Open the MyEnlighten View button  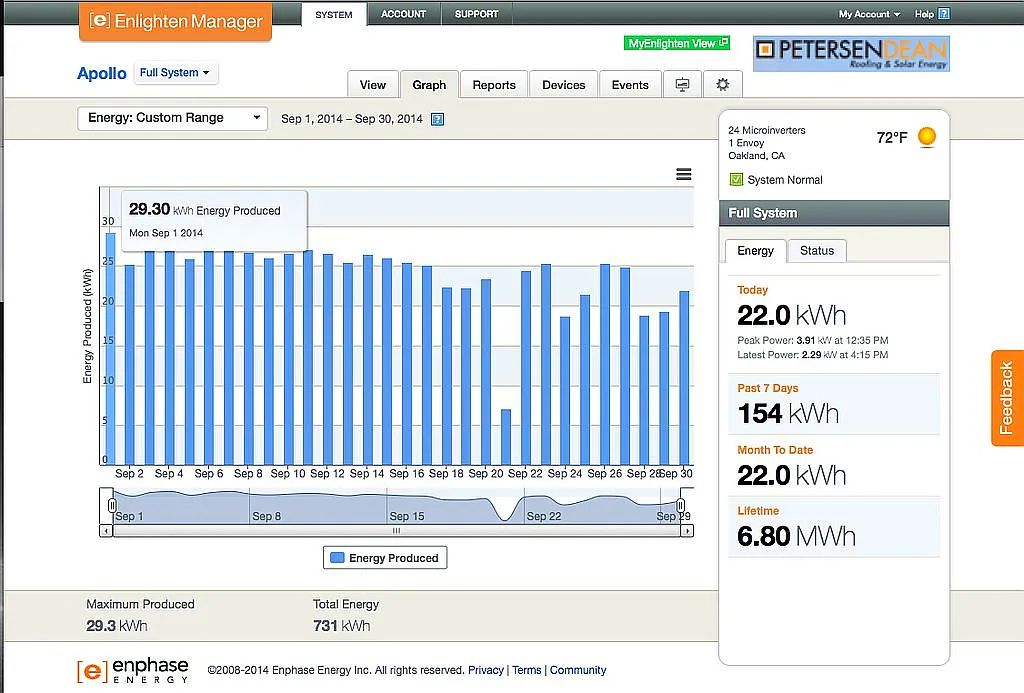[677, 43]
